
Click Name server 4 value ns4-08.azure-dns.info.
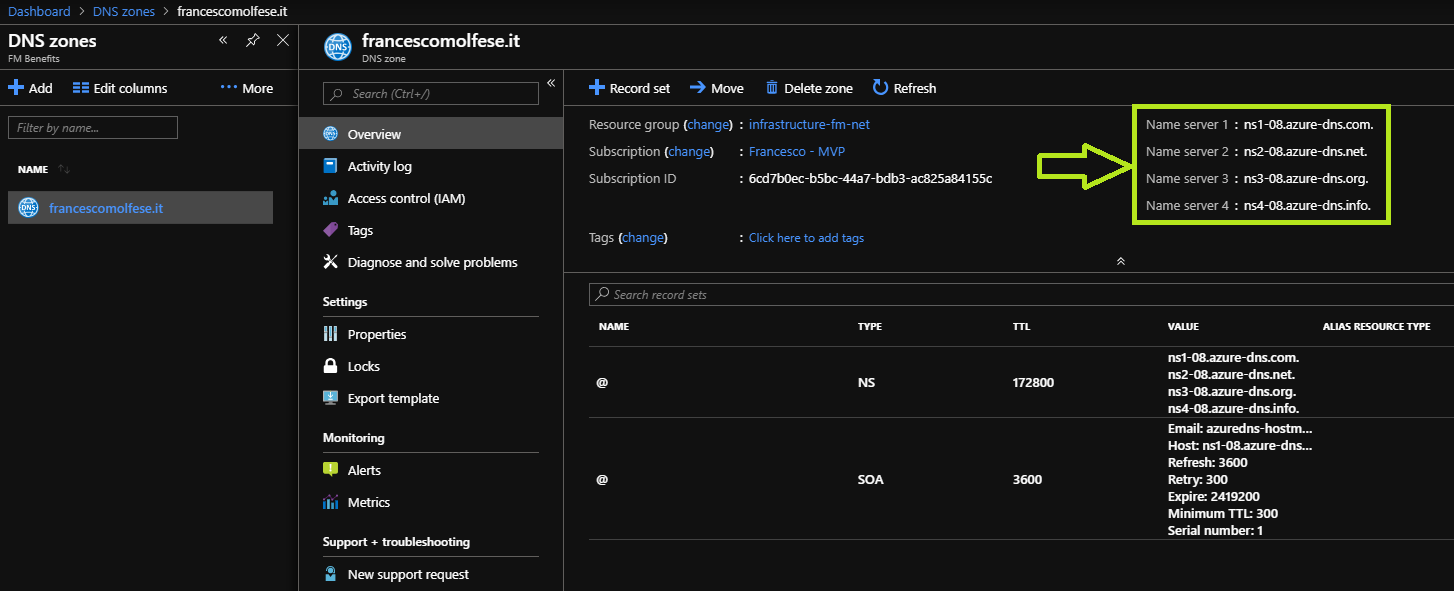(1307, 206)
